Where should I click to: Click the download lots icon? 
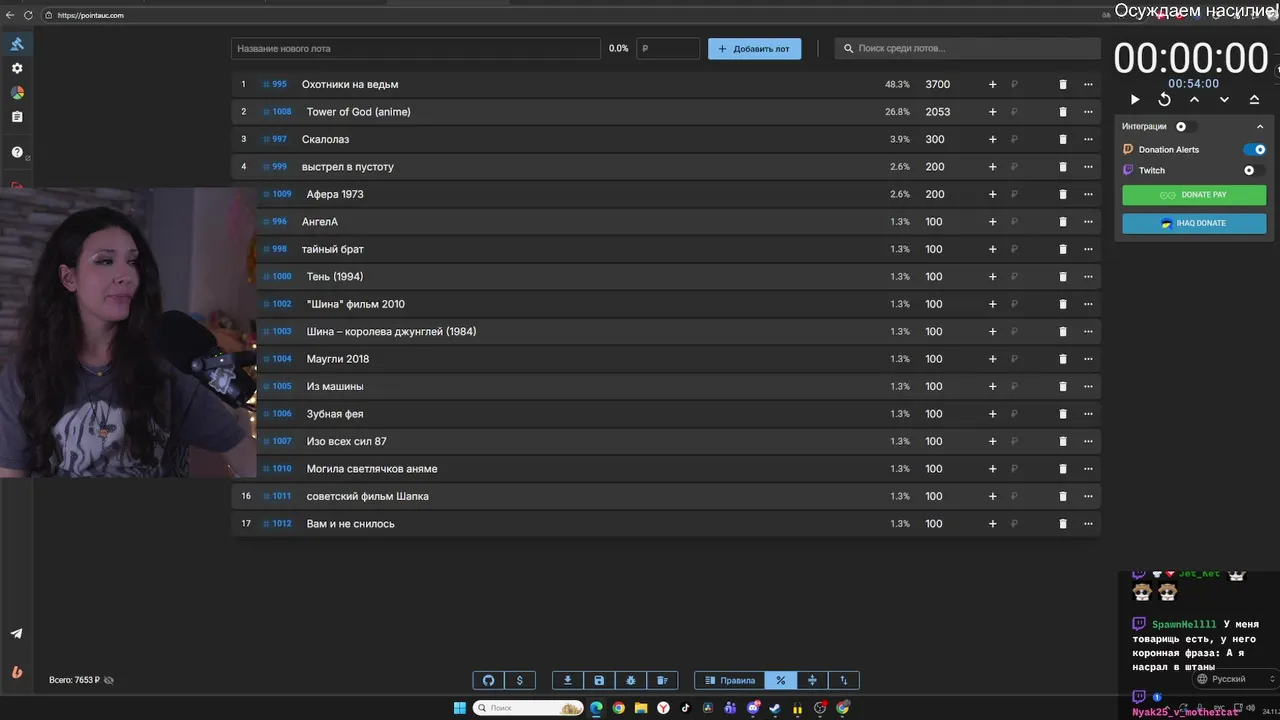(568, 680)
